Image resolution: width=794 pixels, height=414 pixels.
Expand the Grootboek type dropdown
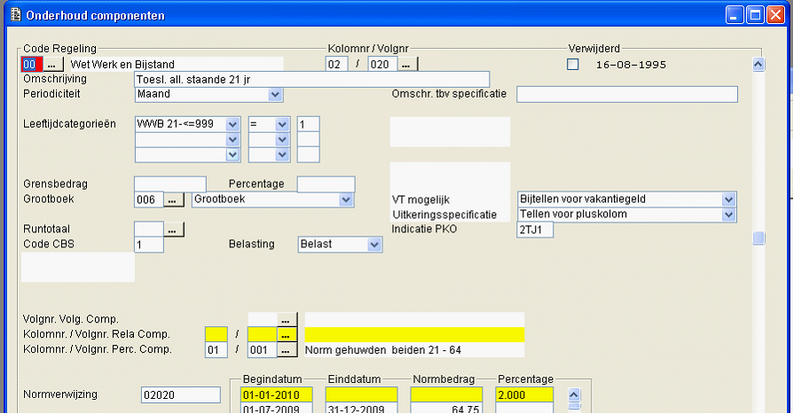tap(346, 199)
